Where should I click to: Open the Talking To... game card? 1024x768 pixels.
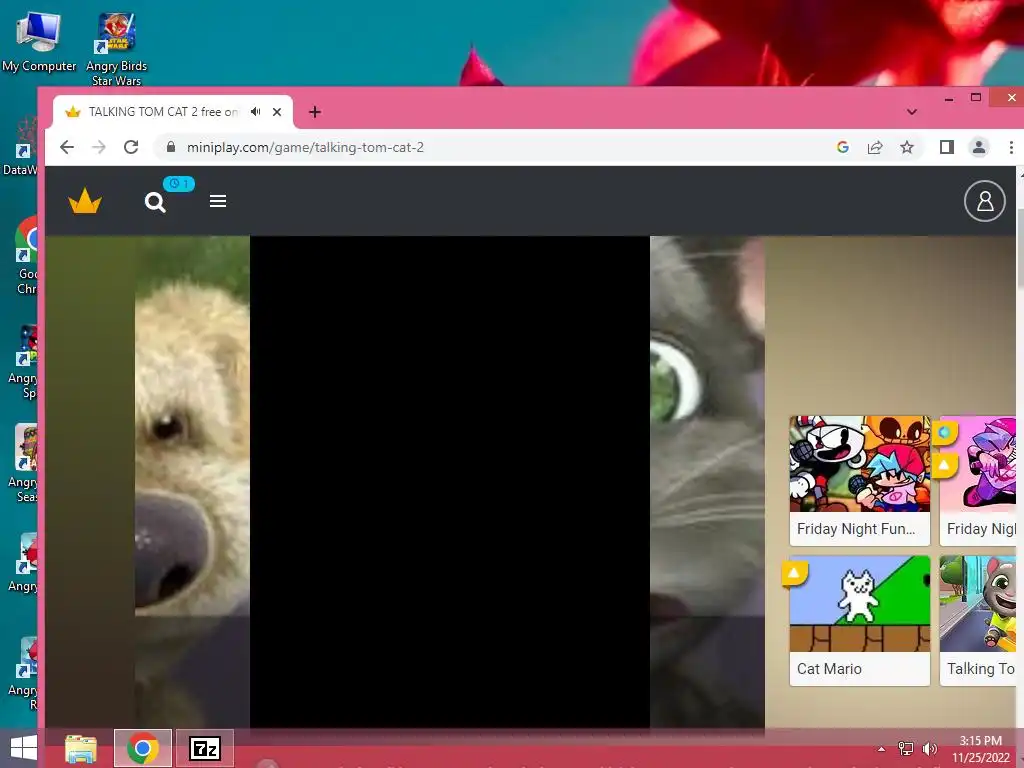(978, 620)
